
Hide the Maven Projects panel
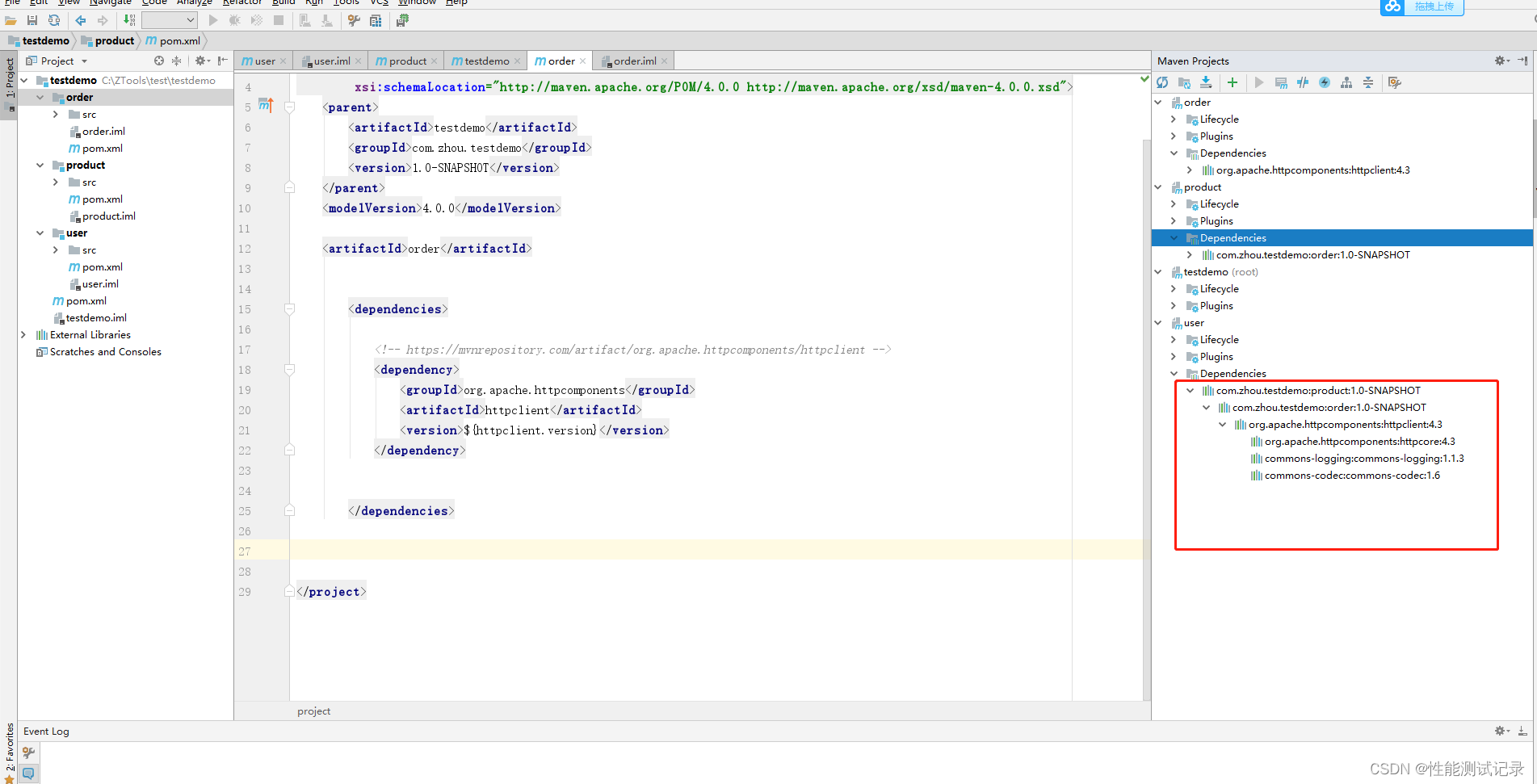[x=1522, y=61]
